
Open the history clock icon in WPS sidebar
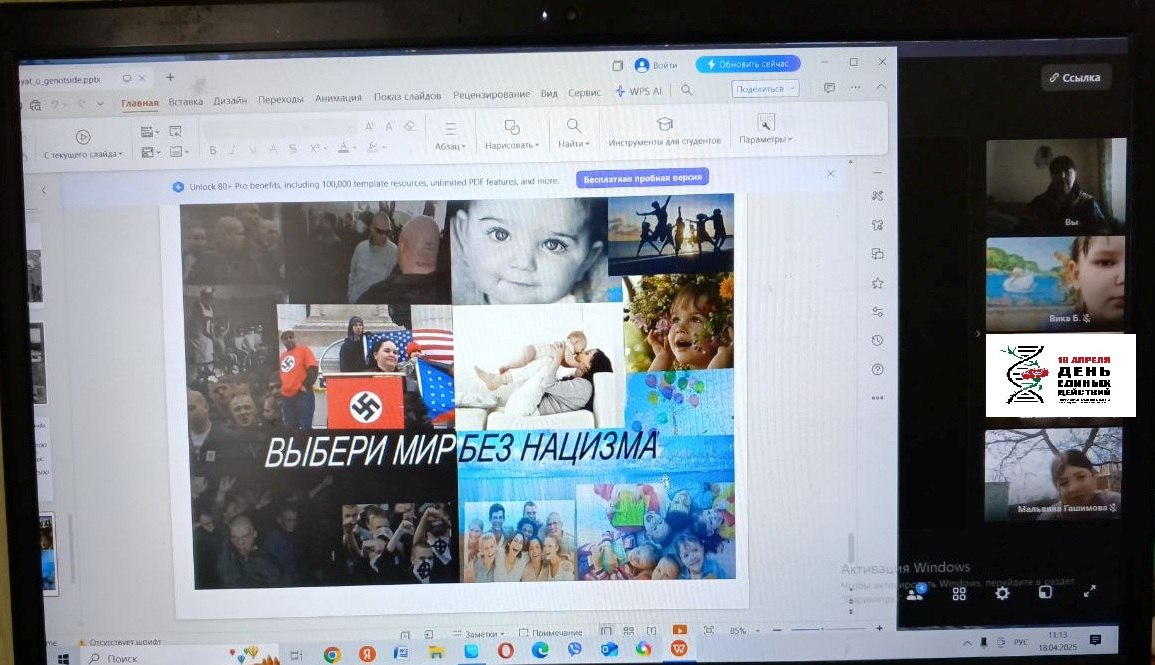(877, 340)
